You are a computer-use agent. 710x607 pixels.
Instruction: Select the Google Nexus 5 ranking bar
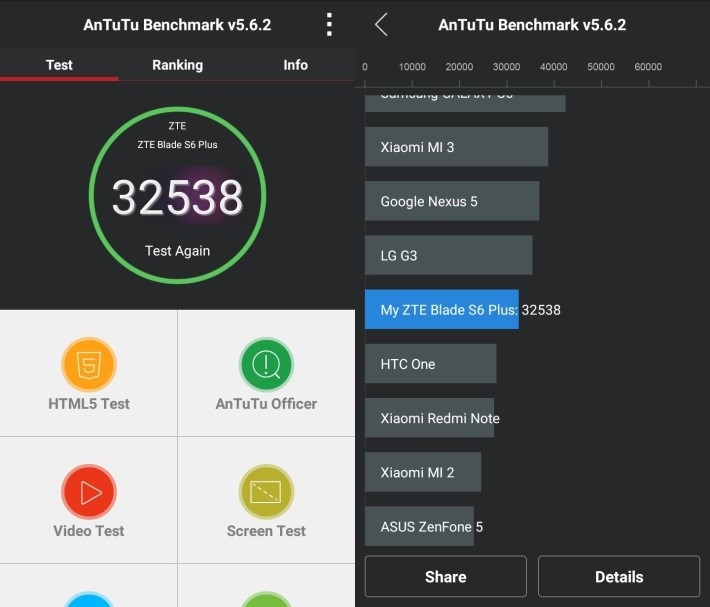pos(452,201)
